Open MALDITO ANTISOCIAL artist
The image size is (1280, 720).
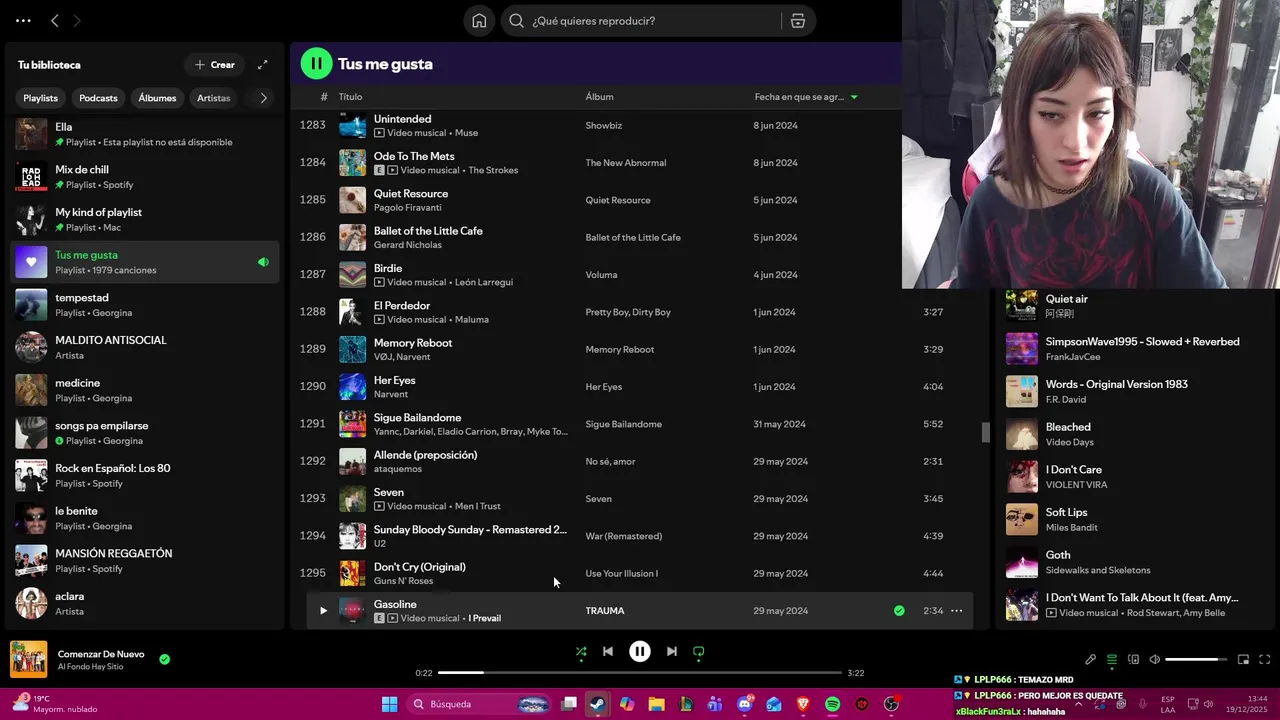[x=145, y=347]
